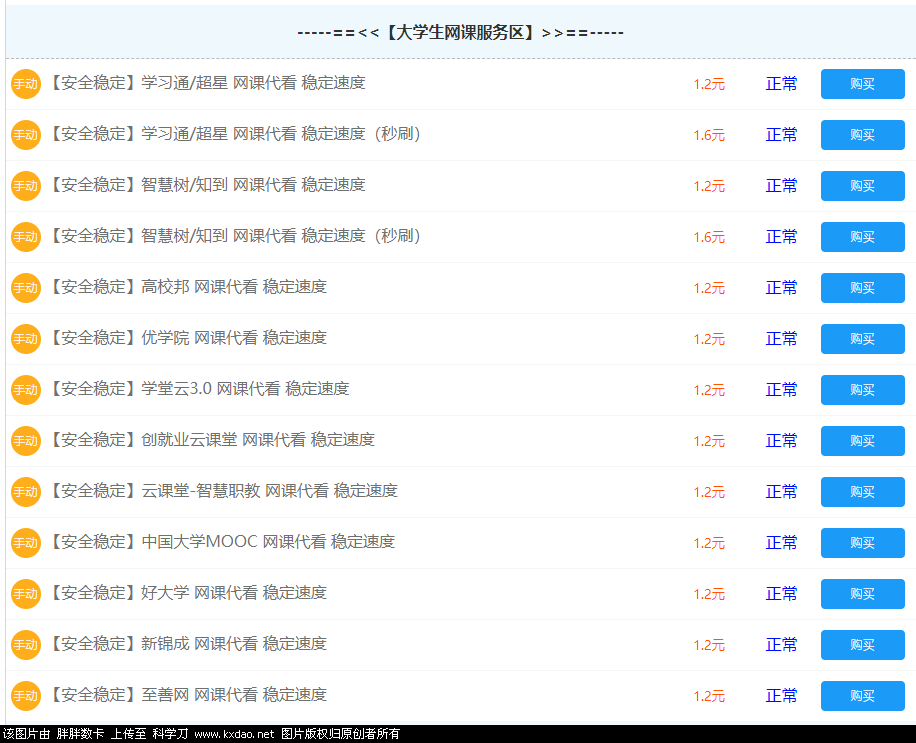Click 购买 for 至善网 网课代看
The width and height of the screenshot is (916, 743).
coord(862,696)
